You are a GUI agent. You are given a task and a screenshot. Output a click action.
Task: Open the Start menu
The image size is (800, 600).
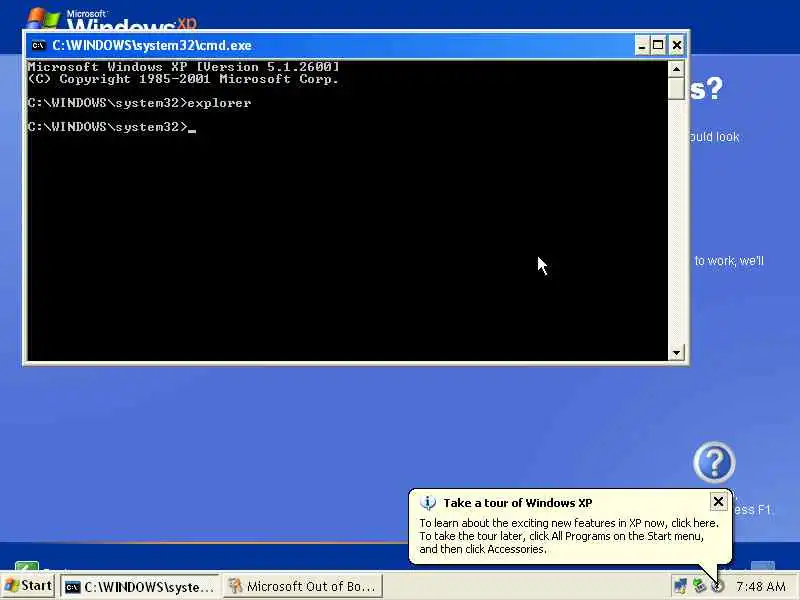[x=28, y=586]
